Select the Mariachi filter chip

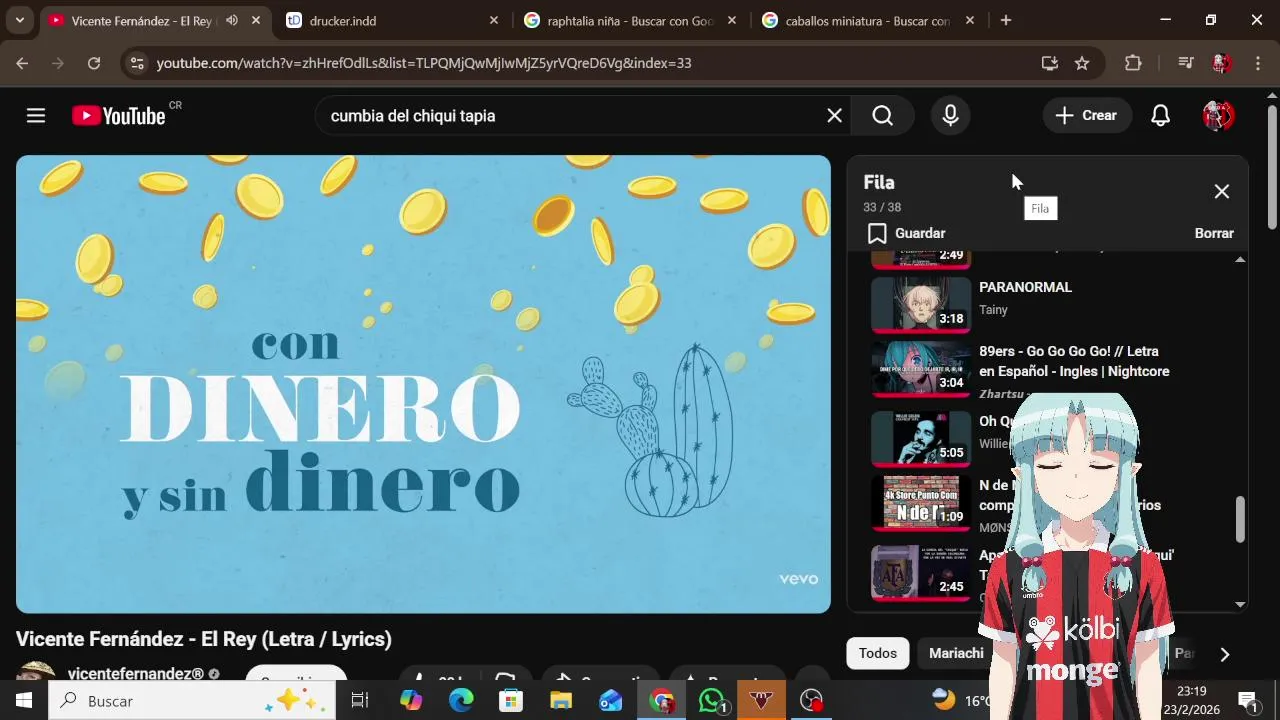click(956, 653)
